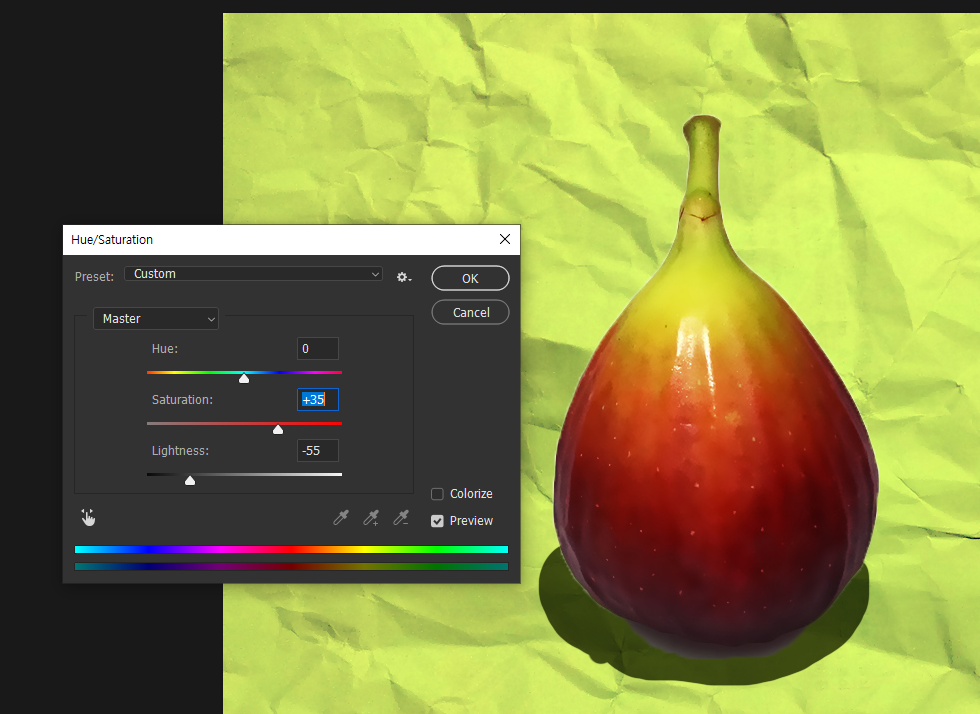Click the lower darkened color bar
This screenshot has height=714, width=980.
pyautogui.click(x=291, y=566)
